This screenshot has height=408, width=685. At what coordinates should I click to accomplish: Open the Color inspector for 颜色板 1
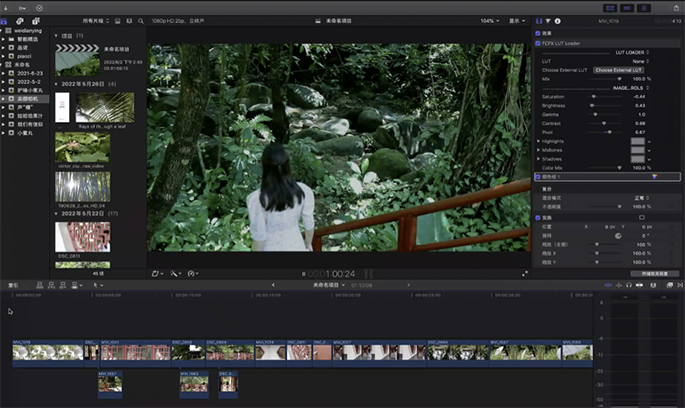(x=655, y=177)
